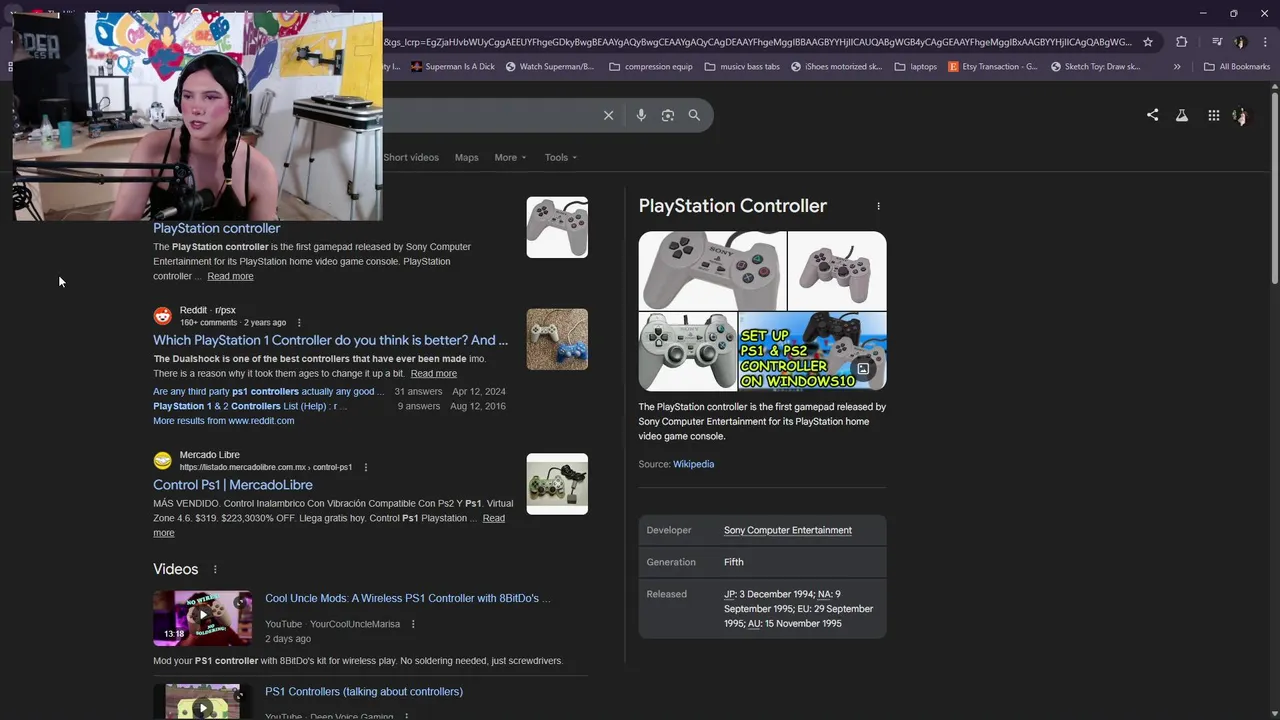Open the laptops bookmark folder
The width and height of the screenshot is (1280, 720).
pos(916,67)
